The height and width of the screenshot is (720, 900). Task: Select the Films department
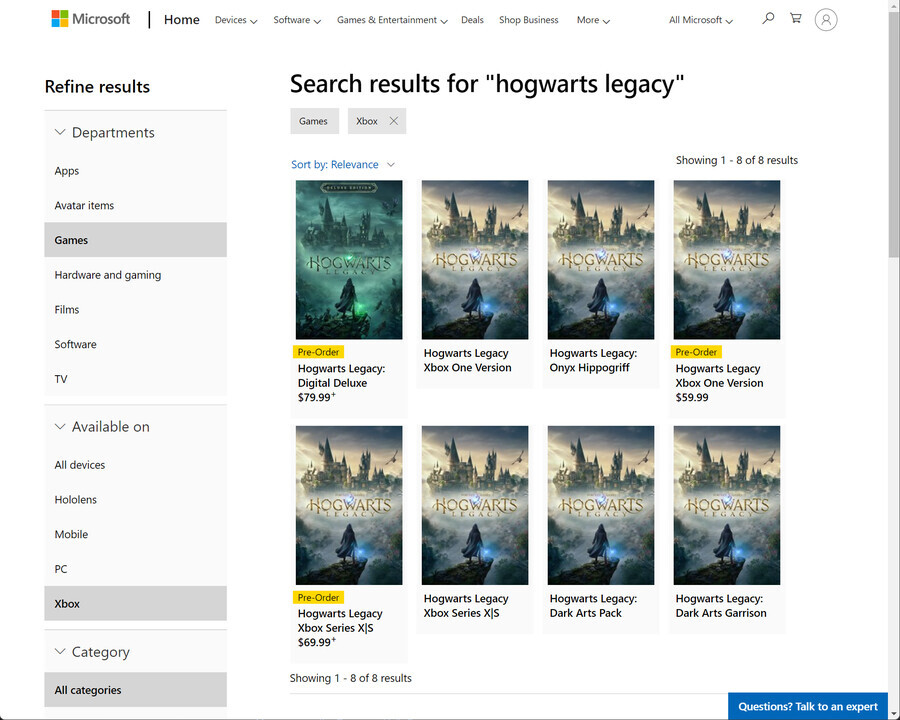[x=135, y=309]
